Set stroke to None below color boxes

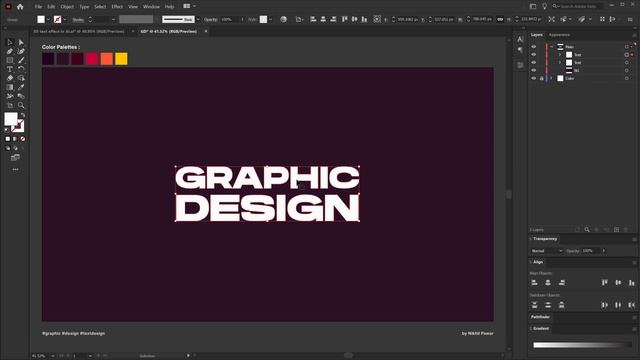(x=23, y=139)
